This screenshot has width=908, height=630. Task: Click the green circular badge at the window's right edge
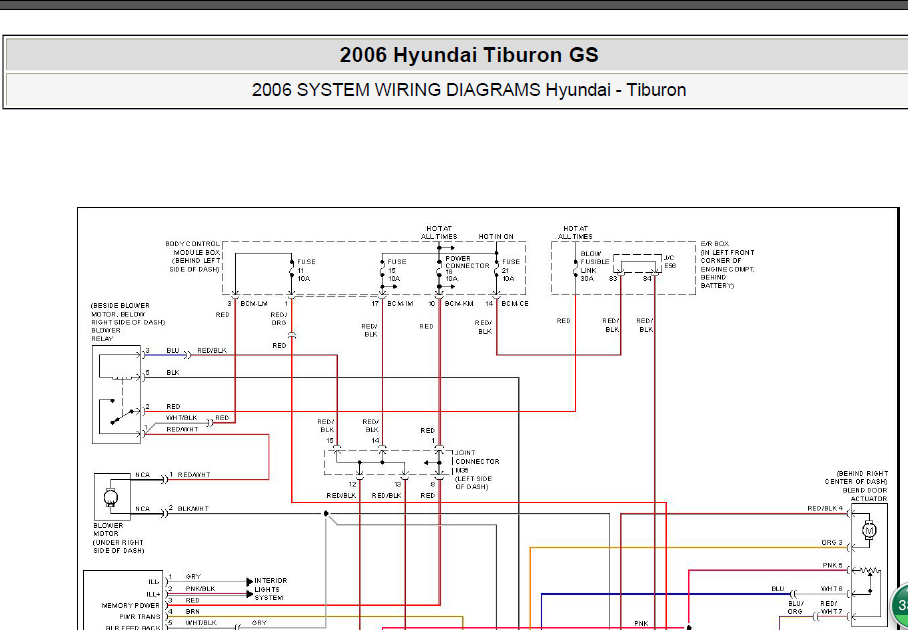(x=899, y=605)
